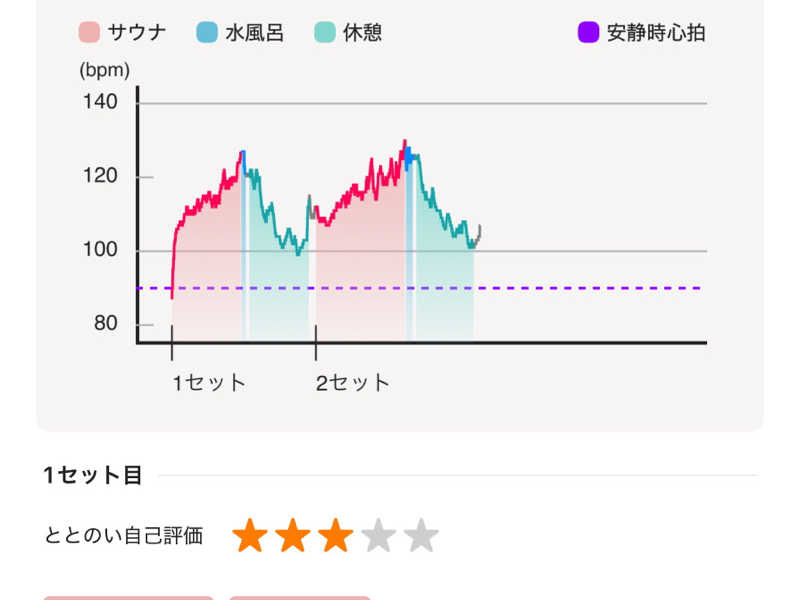Select the 1セット timeline marker
The width and height of the screenshot is (800, 600).
(209, 383)
